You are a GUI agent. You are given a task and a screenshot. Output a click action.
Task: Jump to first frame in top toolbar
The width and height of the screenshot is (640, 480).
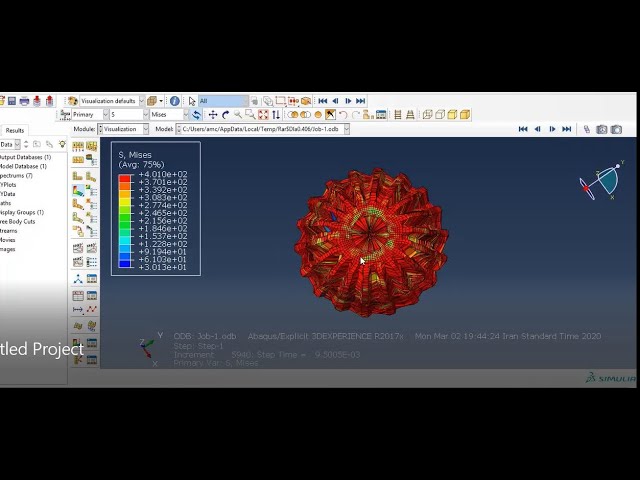coord(322,101)
